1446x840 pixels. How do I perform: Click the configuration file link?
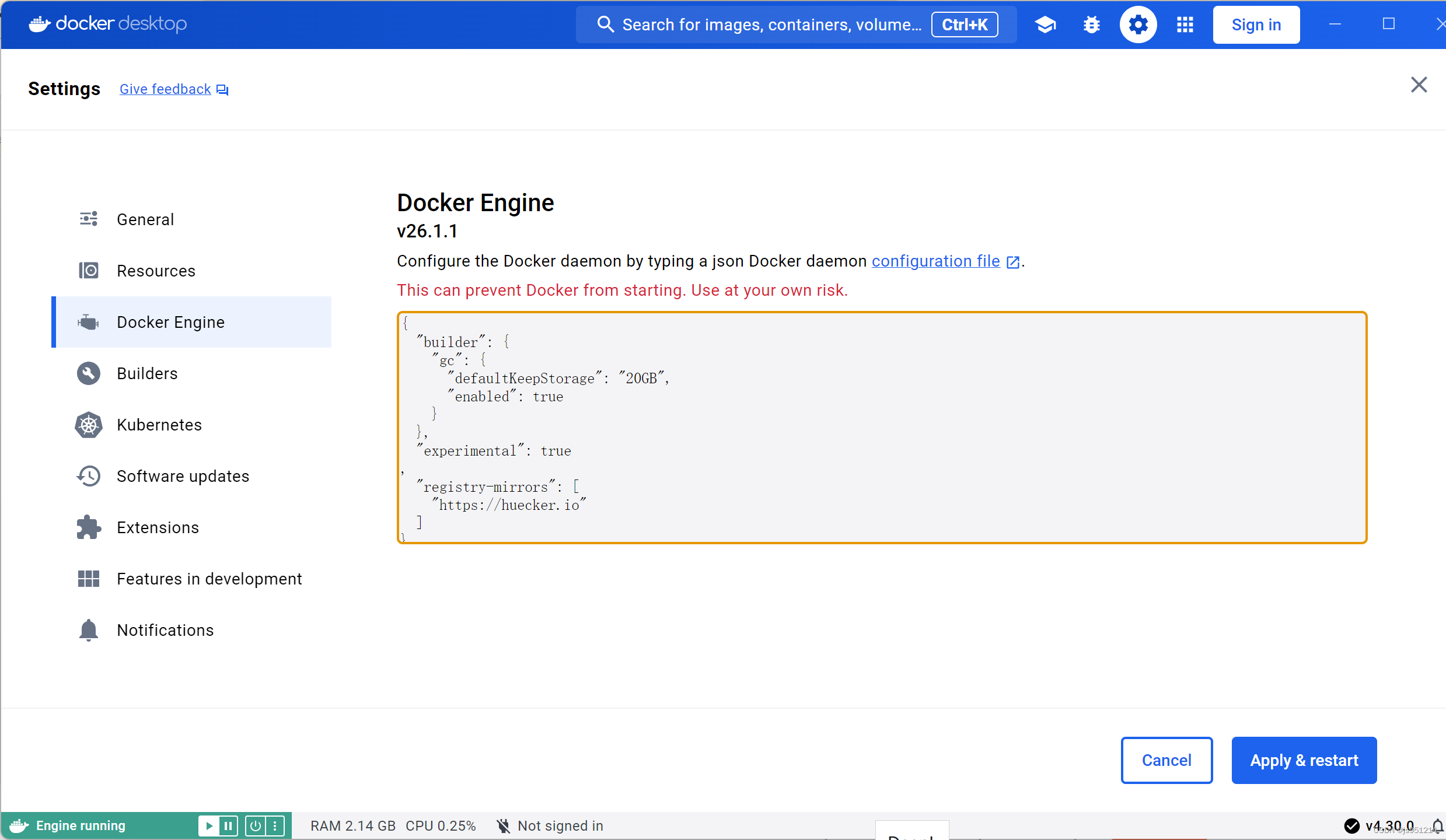tap(936, 261)
